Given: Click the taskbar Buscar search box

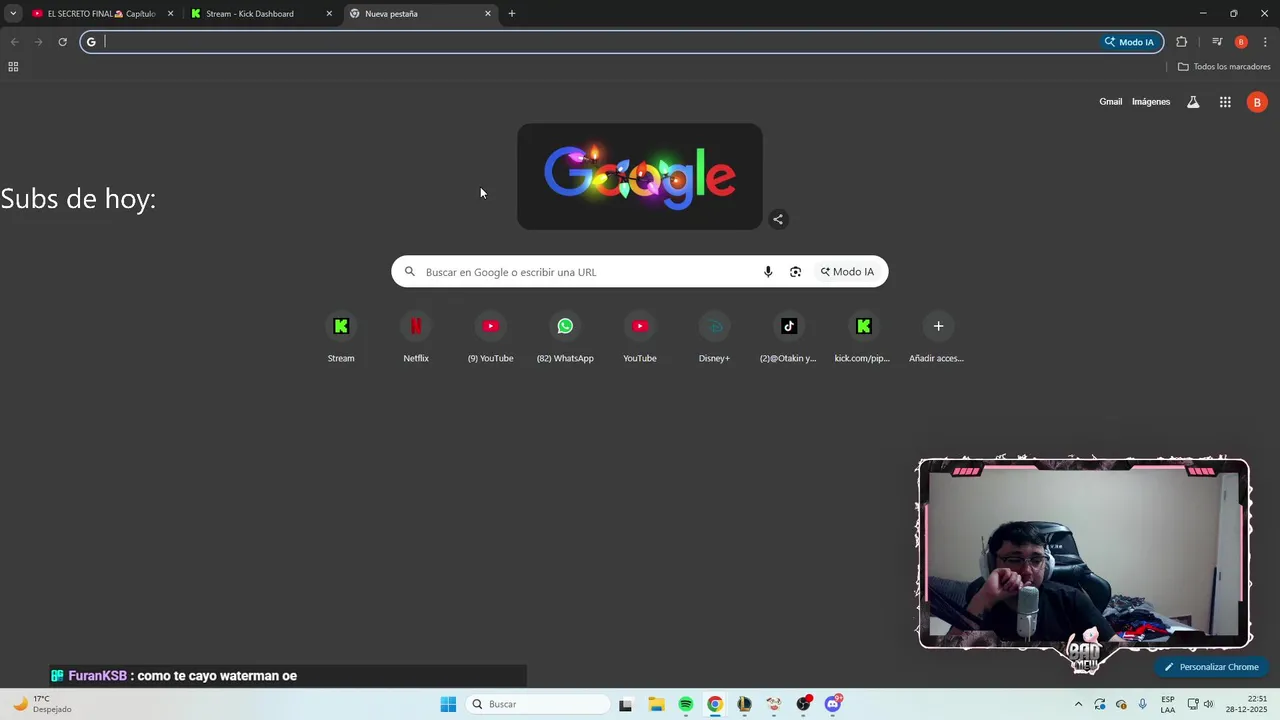Looking at the screenshot, I should pos(538,704).
